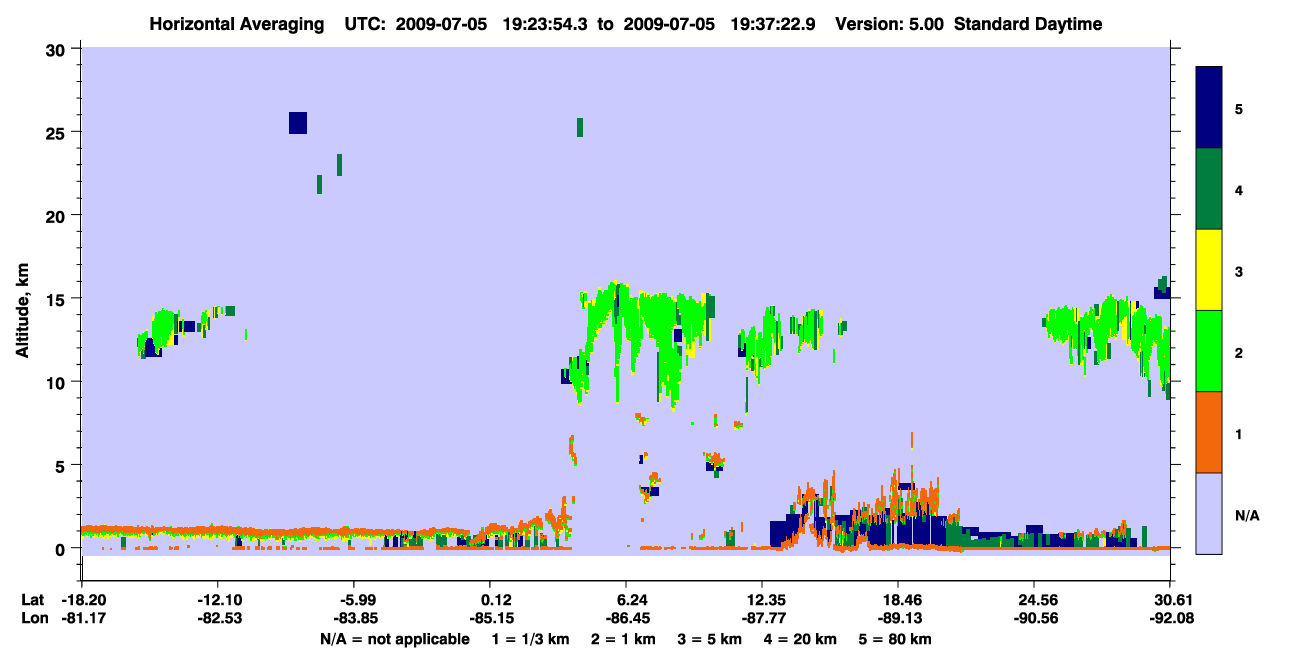This screenshot has height=667, width=1300.
Task: Click the colorbar label 4
Action: click(1238, 189)
